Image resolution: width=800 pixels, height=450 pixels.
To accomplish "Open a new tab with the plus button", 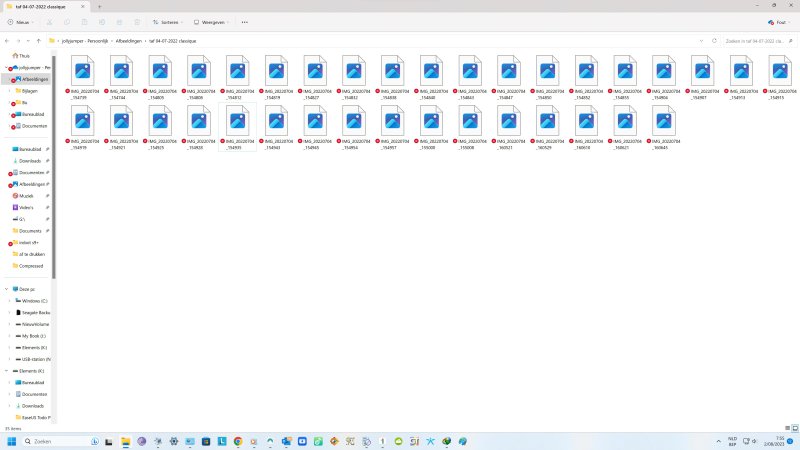I will point(101,6).
